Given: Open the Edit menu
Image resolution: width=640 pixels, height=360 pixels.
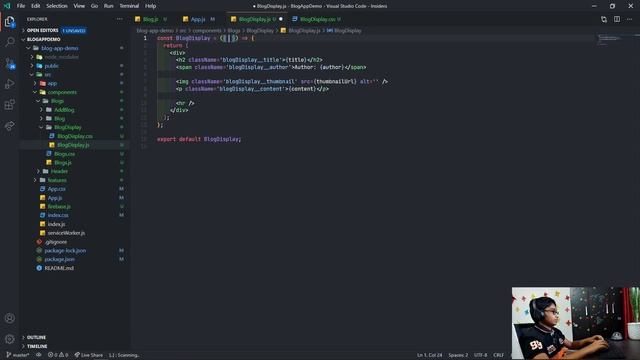Looking at the screenshot, I should click(x=36, y=6).
